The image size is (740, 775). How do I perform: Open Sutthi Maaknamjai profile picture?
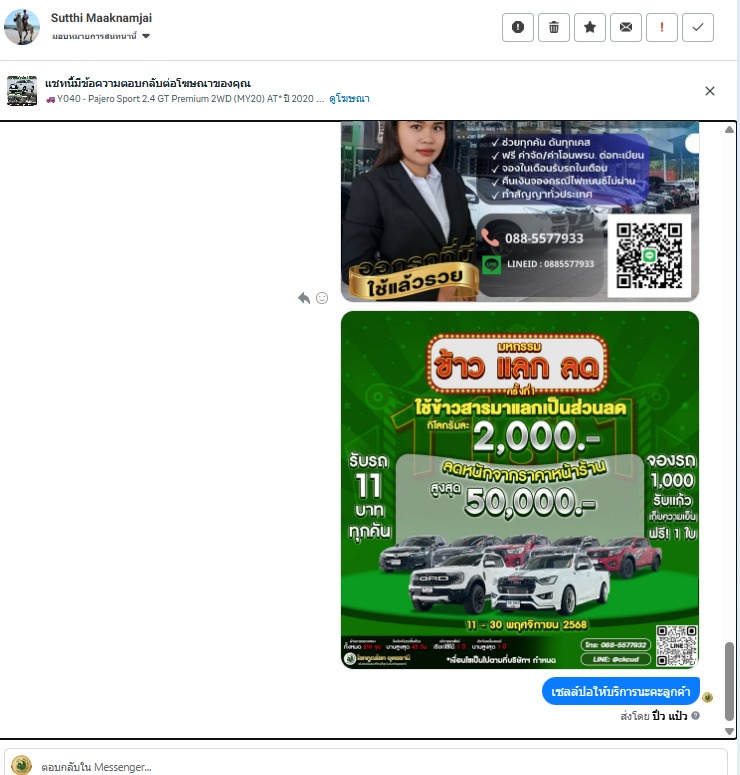[22, 27]
